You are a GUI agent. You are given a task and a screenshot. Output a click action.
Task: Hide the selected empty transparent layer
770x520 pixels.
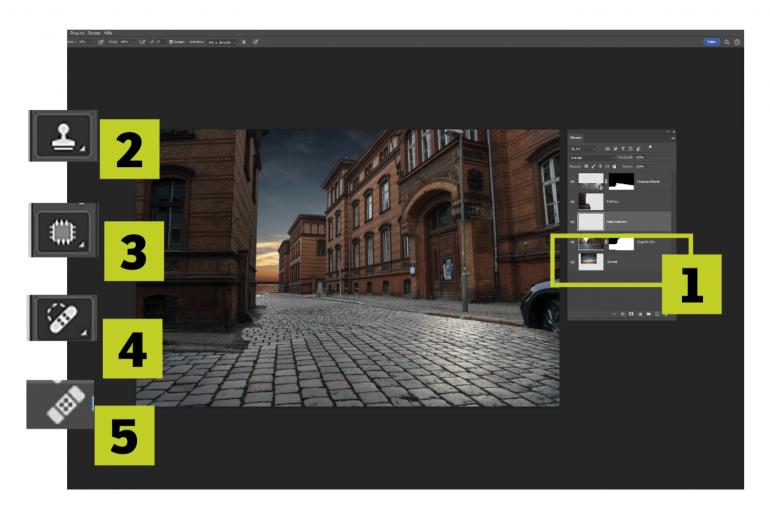point(572,222)
